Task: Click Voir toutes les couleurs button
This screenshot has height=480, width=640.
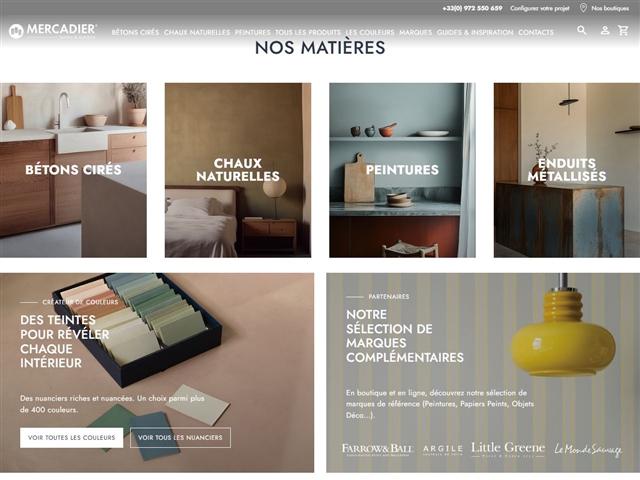Action: point(71,438)
